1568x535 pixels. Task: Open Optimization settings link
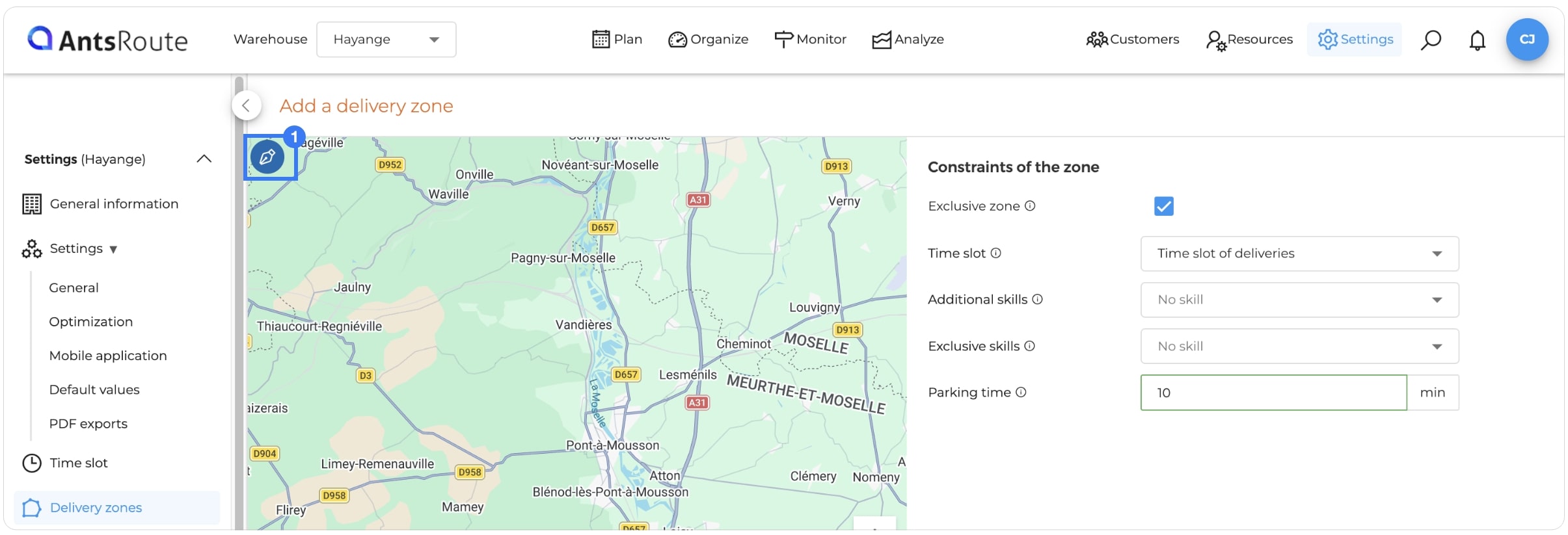(91, 322)
